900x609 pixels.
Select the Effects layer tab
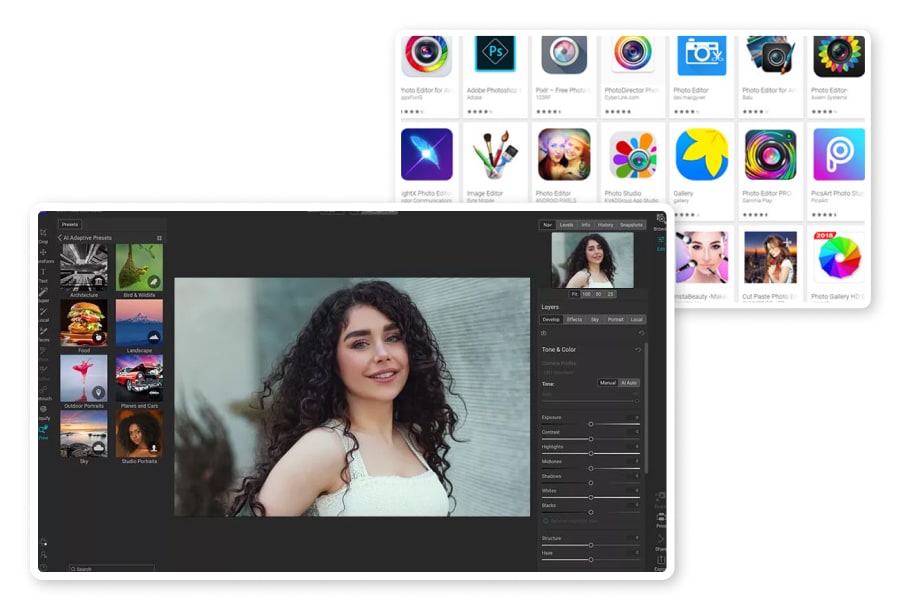(574, 319)
